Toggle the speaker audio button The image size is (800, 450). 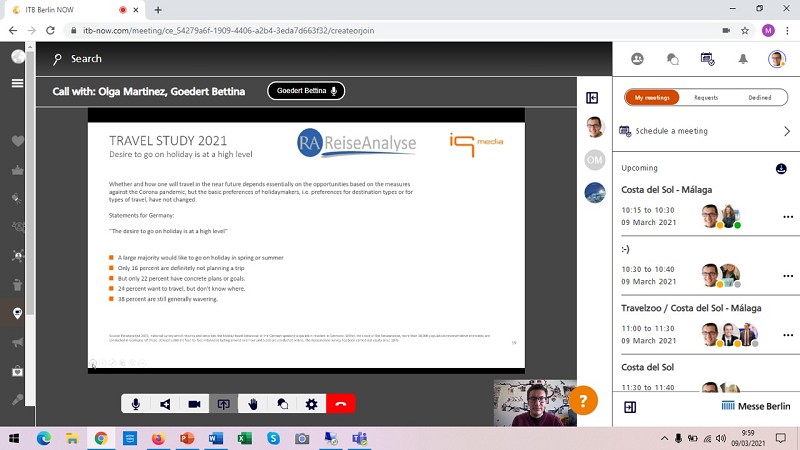165,404
